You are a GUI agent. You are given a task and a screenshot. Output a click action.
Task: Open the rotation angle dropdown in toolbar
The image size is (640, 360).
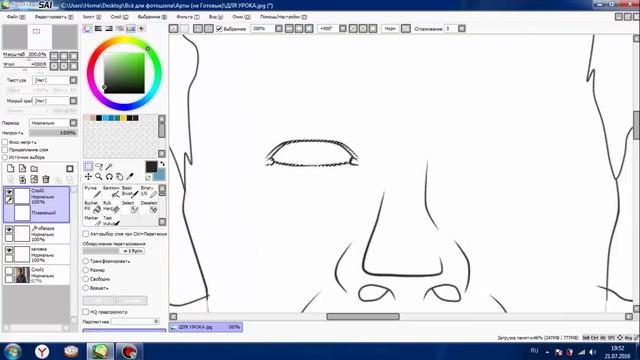[343, 29]
